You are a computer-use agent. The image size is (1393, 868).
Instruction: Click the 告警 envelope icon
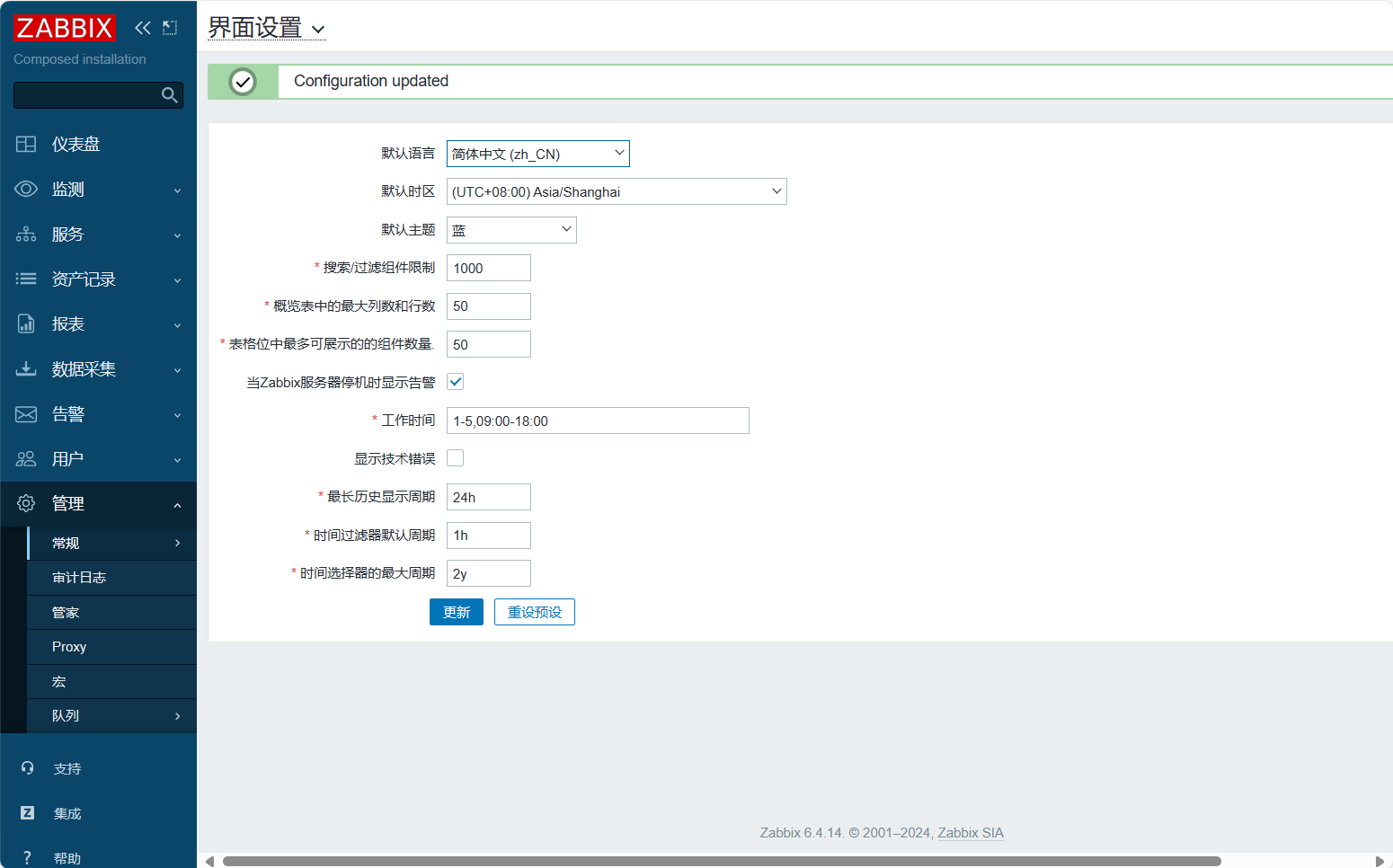[x=26, y=414]
